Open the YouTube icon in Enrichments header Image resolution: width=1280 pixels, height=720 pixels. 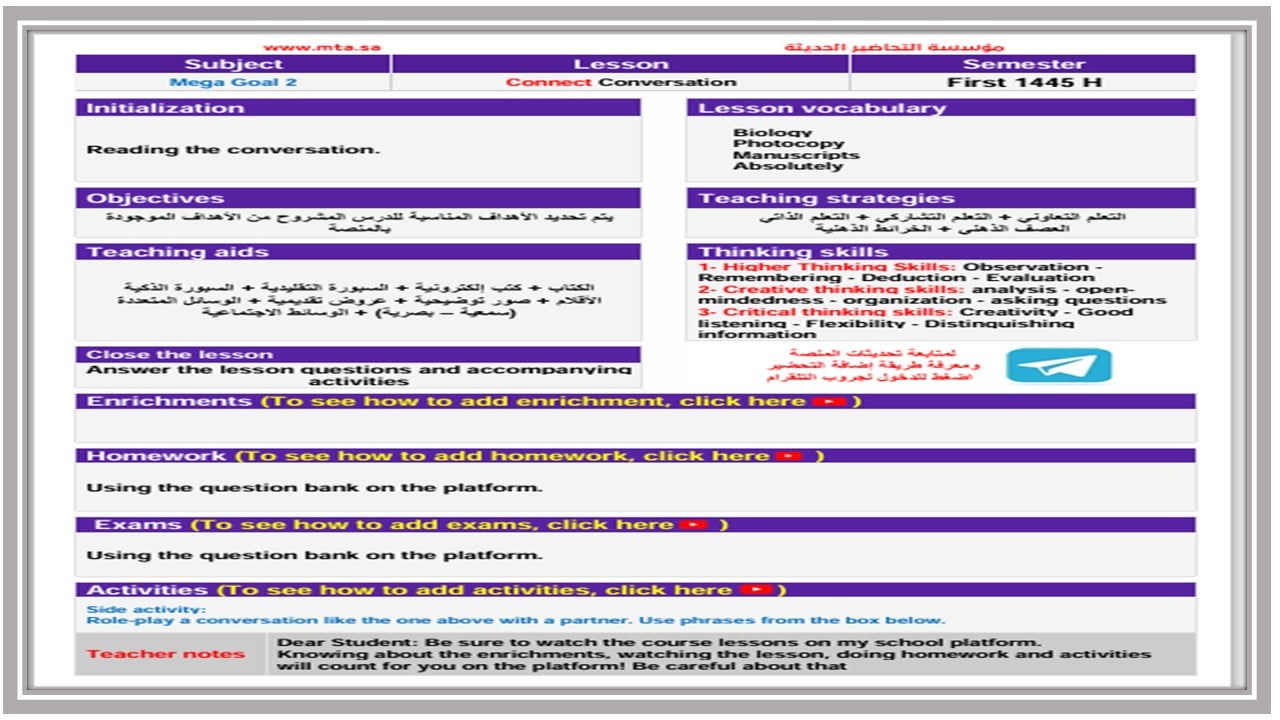[829, 402]
